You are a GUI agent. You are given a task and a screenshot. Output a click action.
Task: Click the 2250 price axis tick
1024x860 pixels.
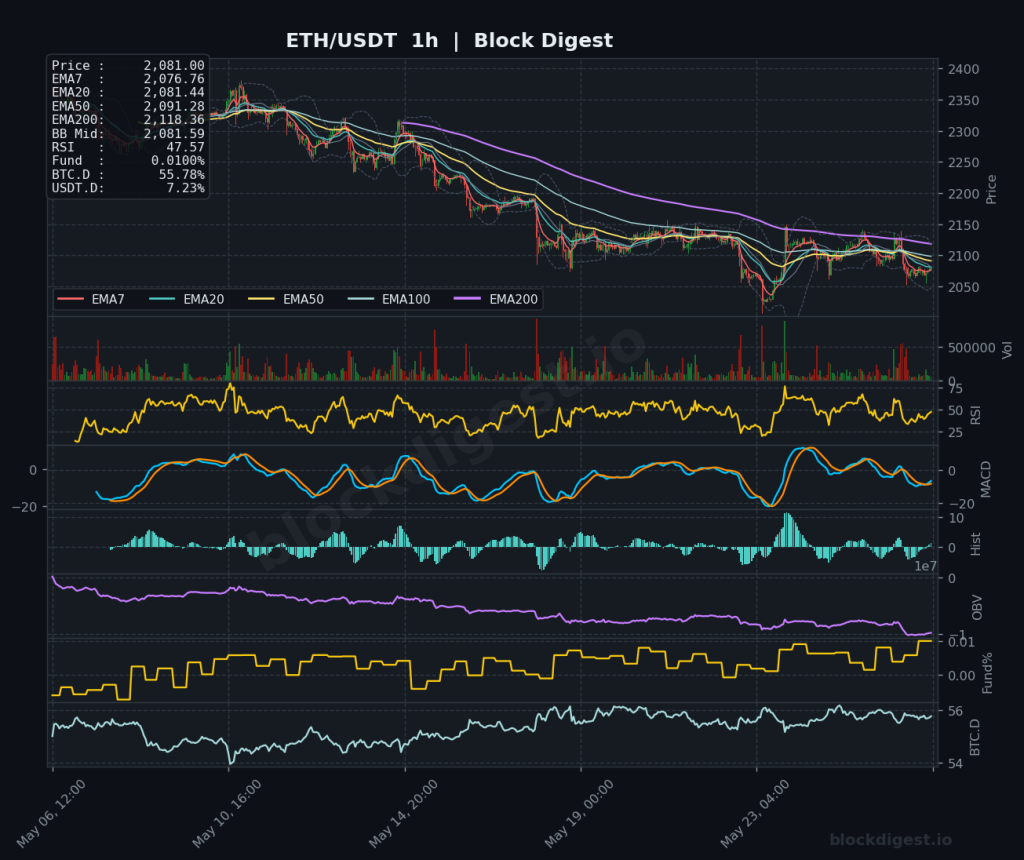[963, 163]
